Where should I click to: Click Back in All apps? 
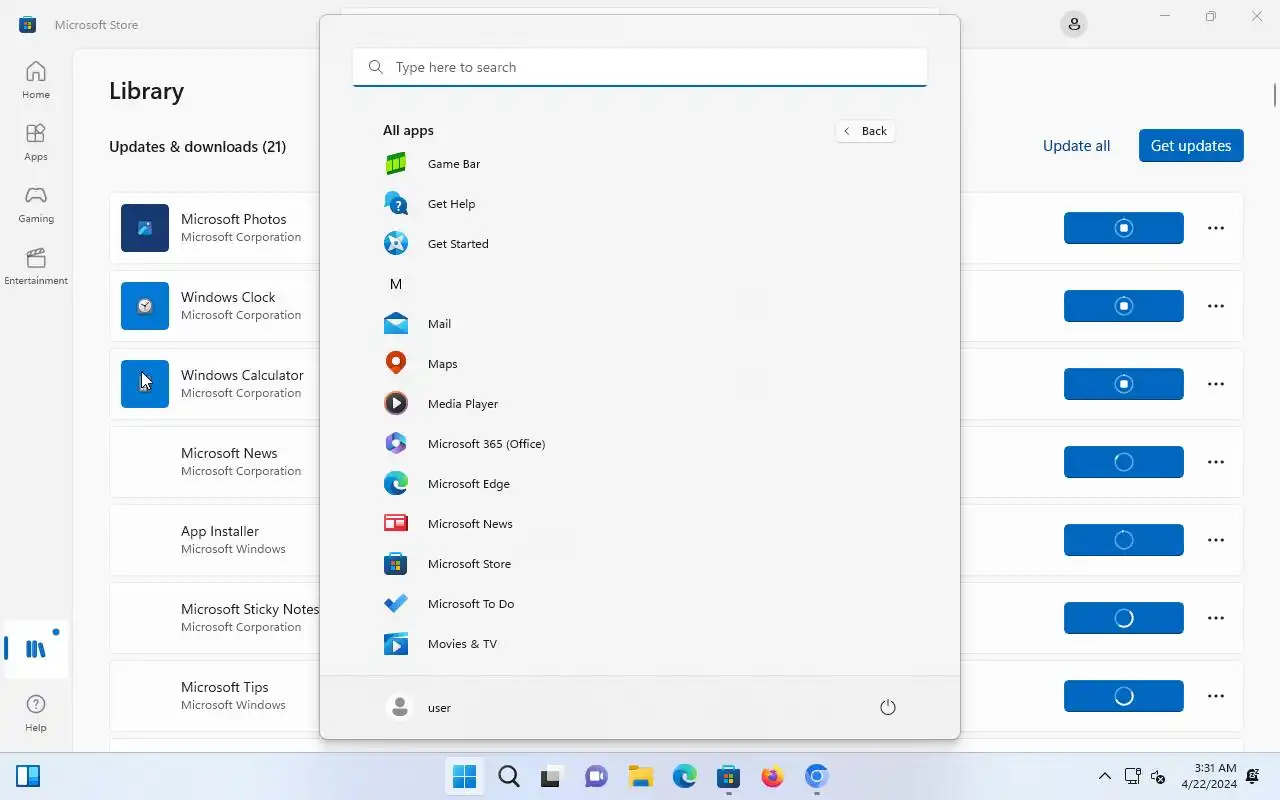point(866,131)
